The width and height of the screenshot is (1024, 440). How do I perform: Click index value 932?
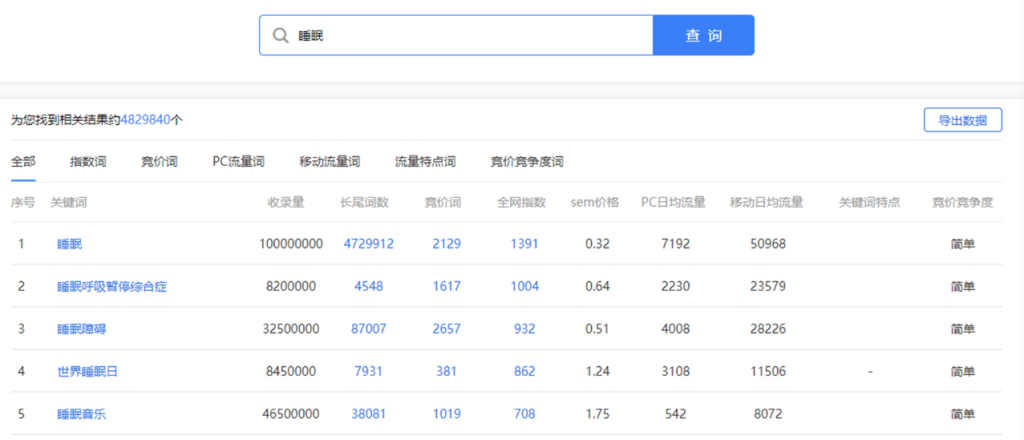(524, 329)
